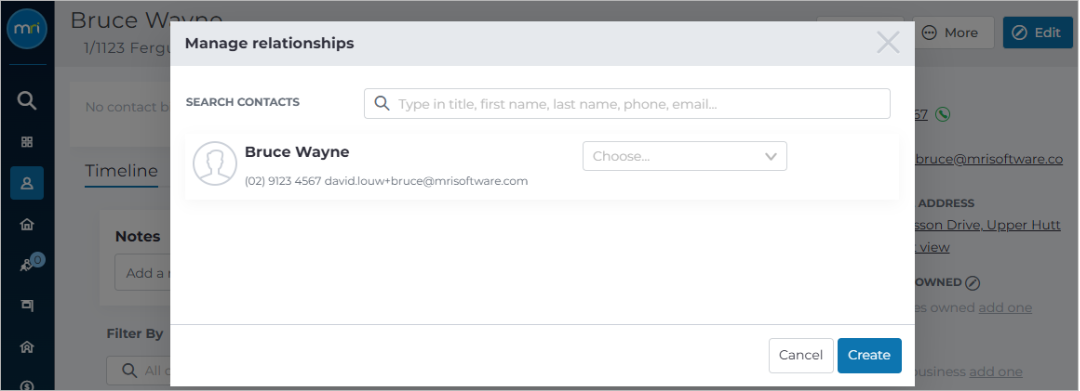Cancel the Manage relationships dialog

point(800,355)
